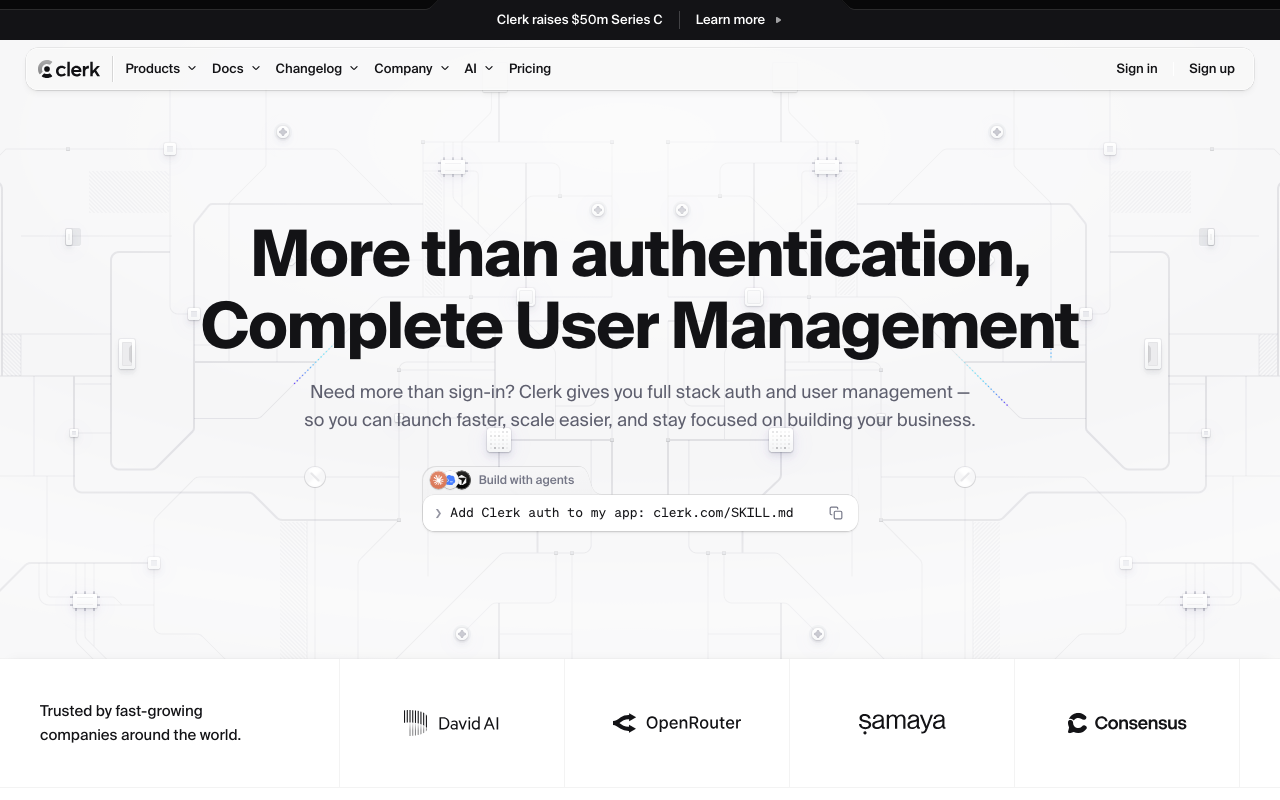Open the Changelog dropdown

pyautogui.click(x=317, y=69)
